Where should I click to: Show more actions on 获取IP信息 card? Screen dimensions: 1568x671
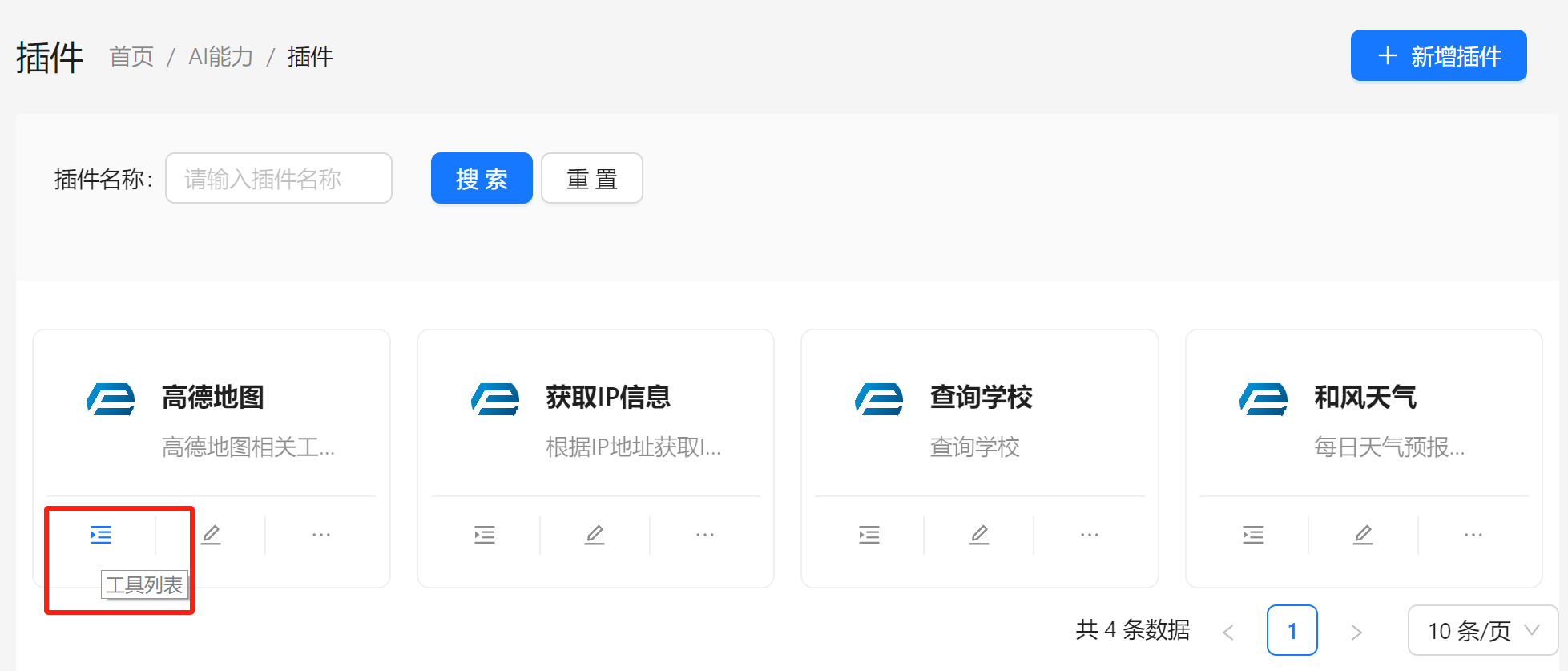704,535
